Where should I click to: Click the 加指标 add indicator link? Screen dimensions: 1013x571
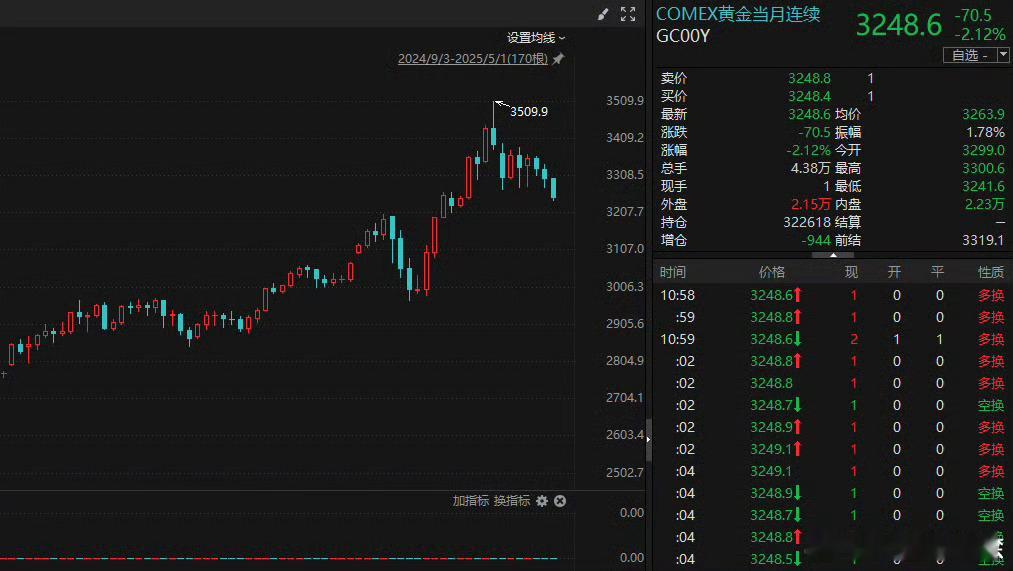tap(471, 501)
